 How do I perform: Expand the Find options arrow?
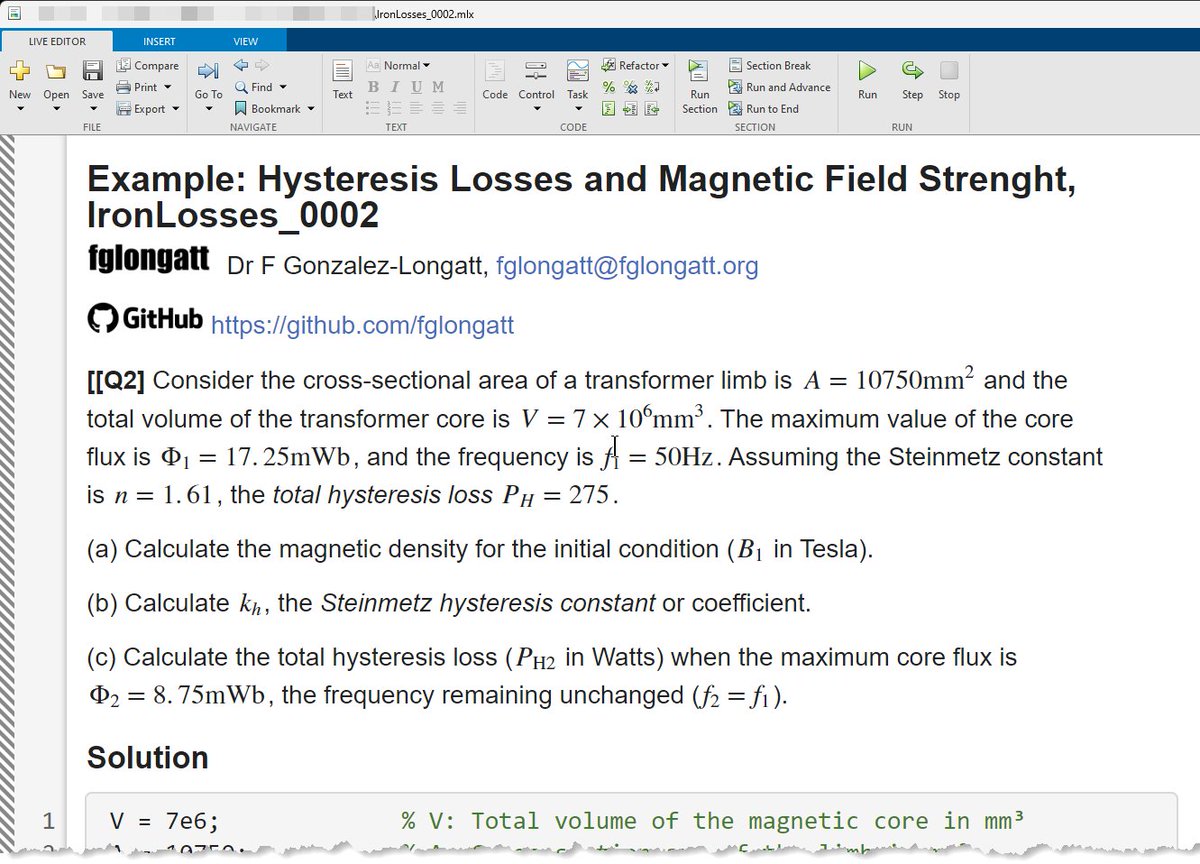coord(283,87)
